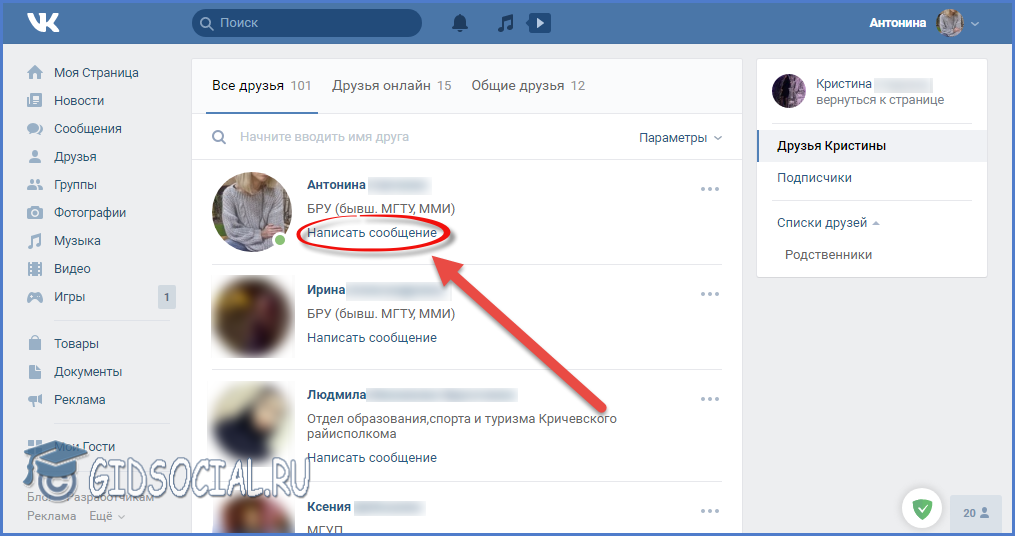Click the green shield icon
Image resolution: width=1015 pixels, height=536 pixels.
click(x=922, y=509)
